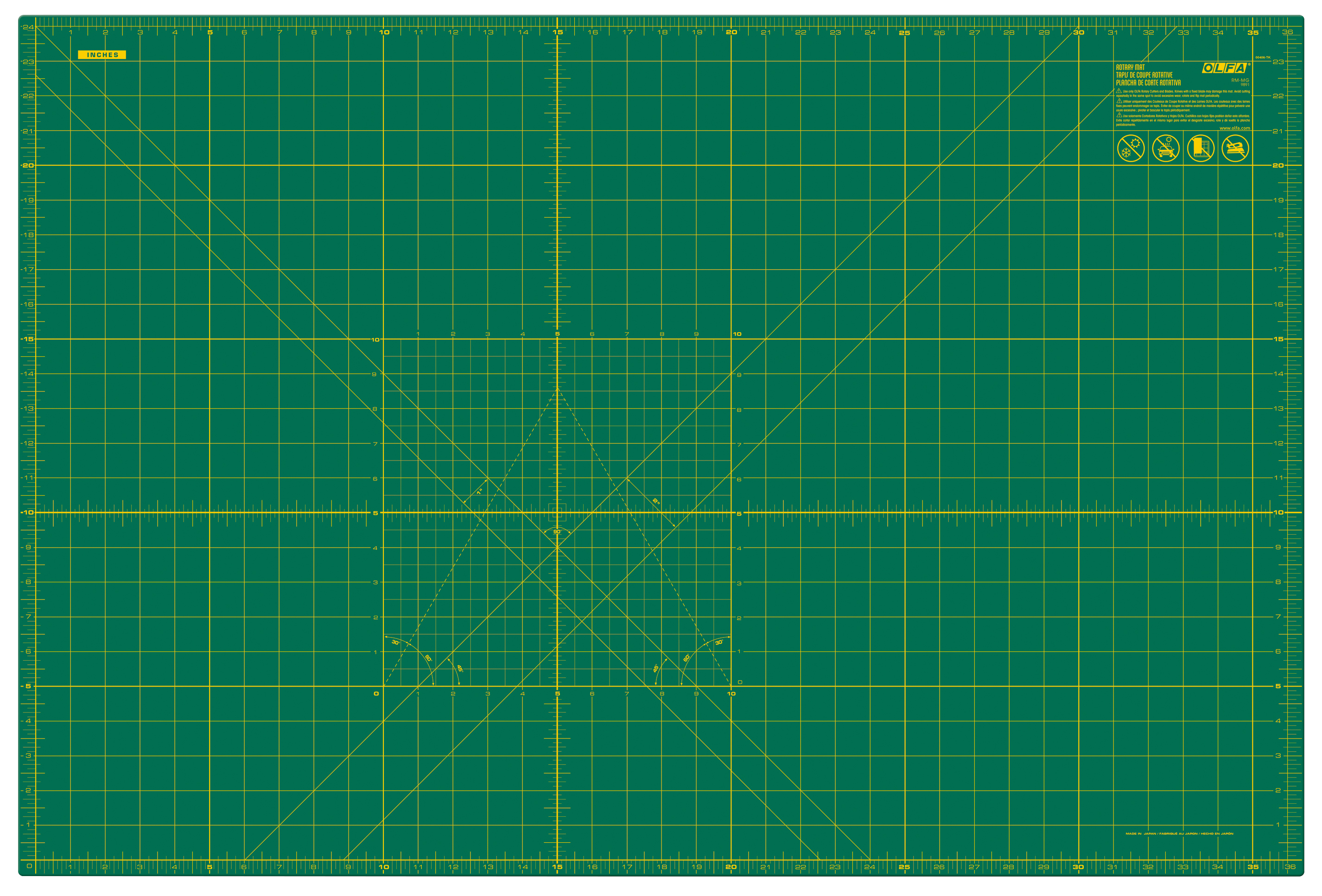The height and width of the screenshot is (896, 1322).
Task: Click the 90 degree angle marker
Action: [557, 531]
